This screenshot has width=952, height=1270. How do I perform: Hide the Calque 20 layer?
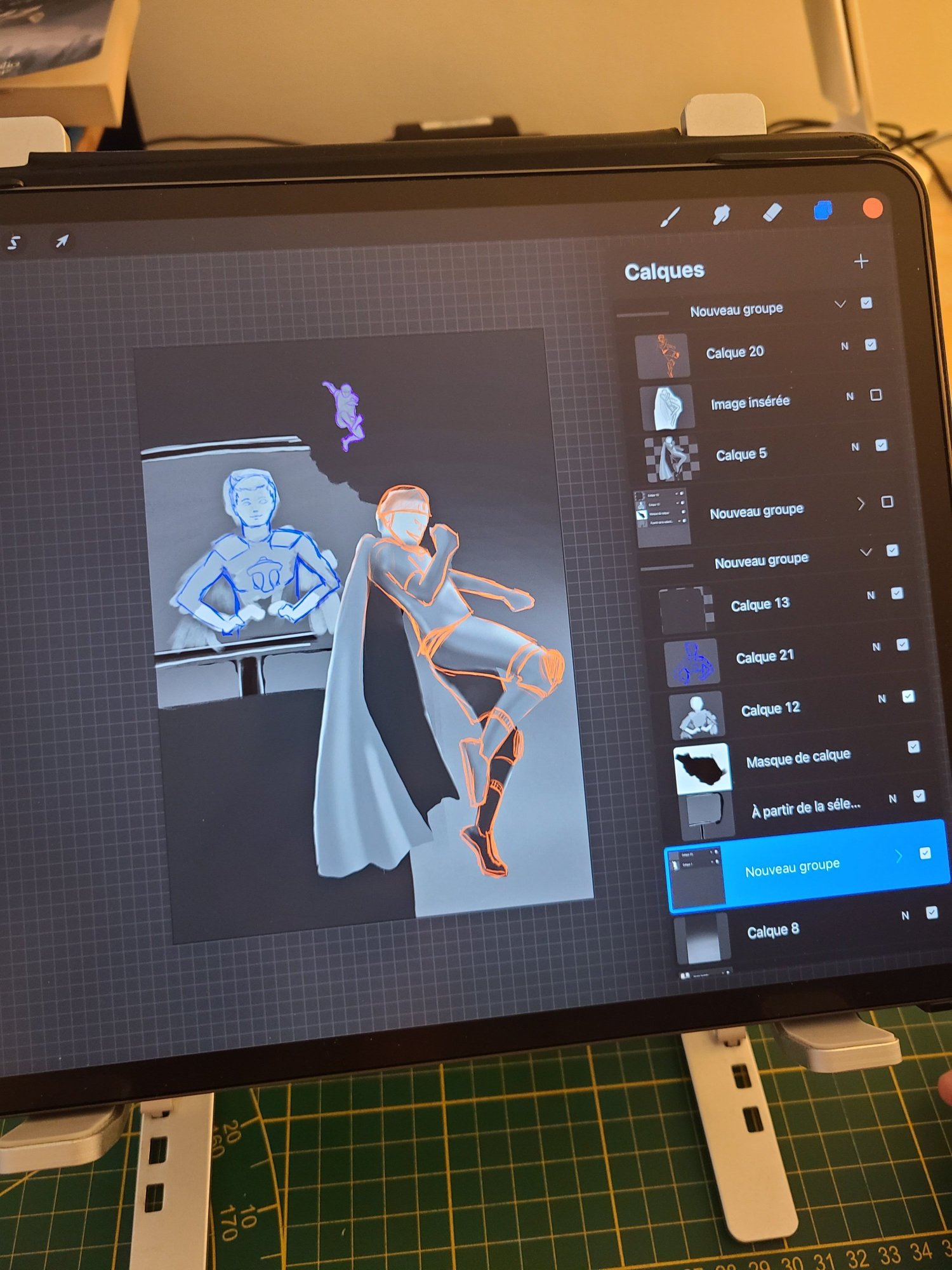tap(871, 345)
